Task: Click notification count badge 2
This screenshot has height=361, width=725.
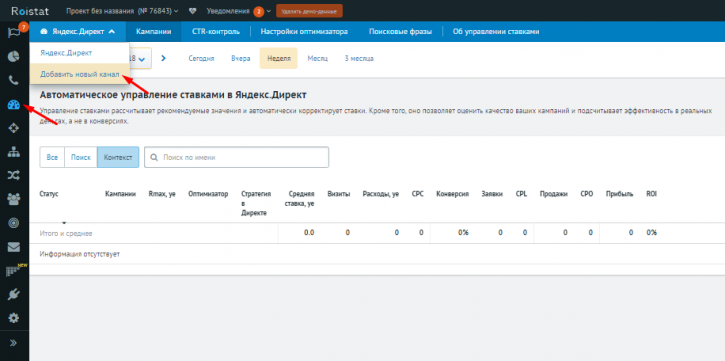Action: 258,11
